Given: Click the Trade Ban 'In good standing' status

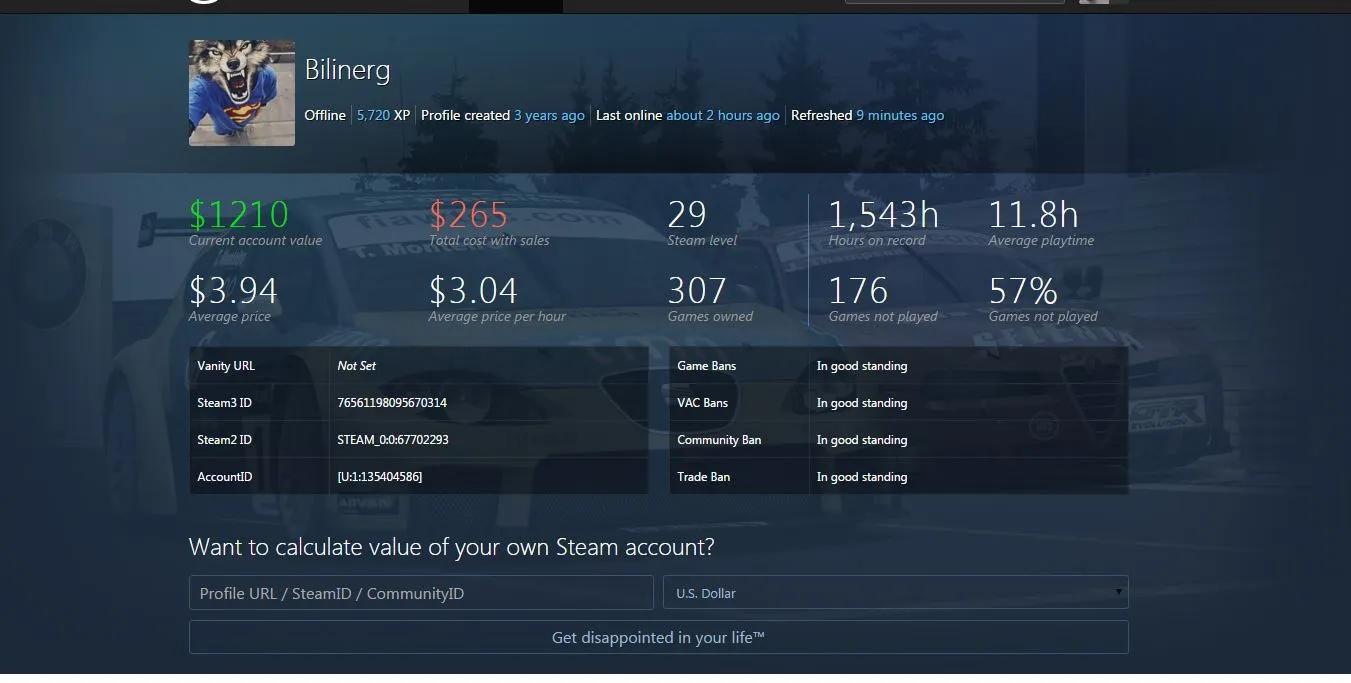Looking at the screenshot, I should [862, 477].
